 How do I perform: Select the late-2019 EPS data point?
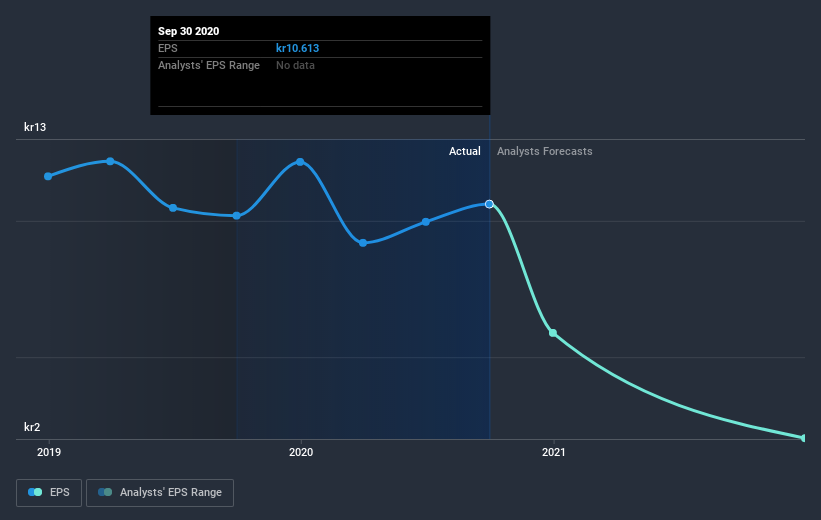237,216
